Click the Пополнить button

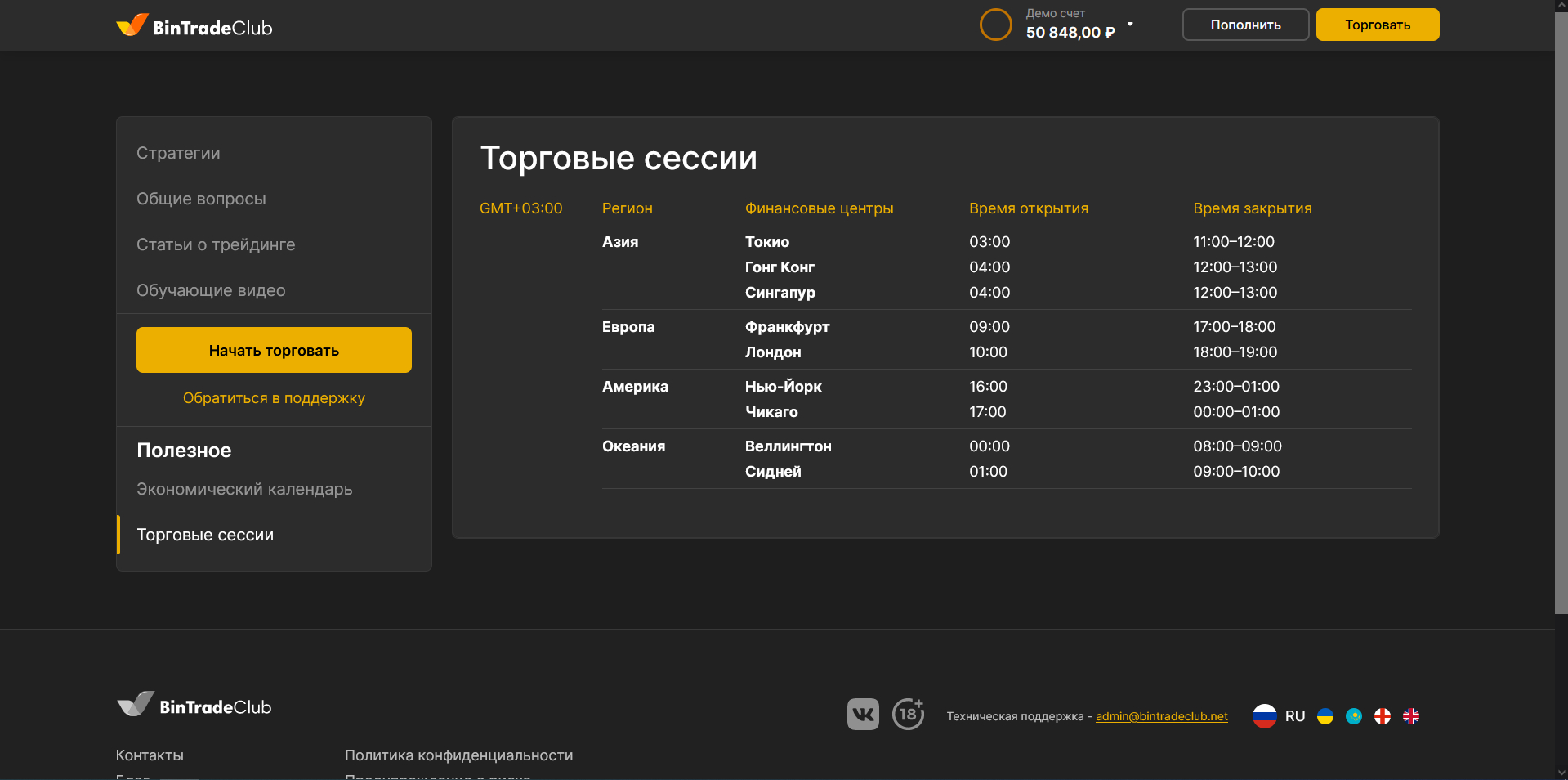(x=1244, y=25)
